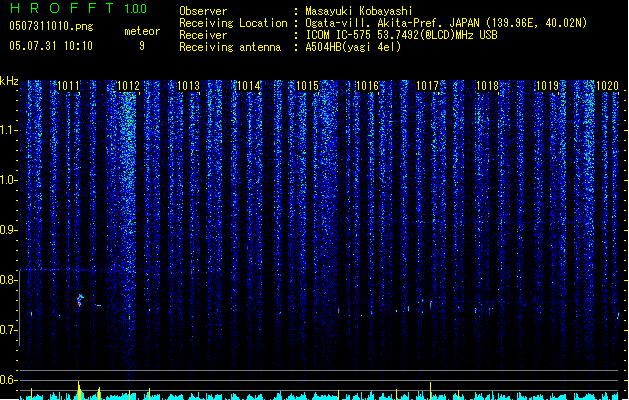Click the 0.7 kHz frequency axis label
The width and height of the screenshot is (629, 400).
coord(8,330)
